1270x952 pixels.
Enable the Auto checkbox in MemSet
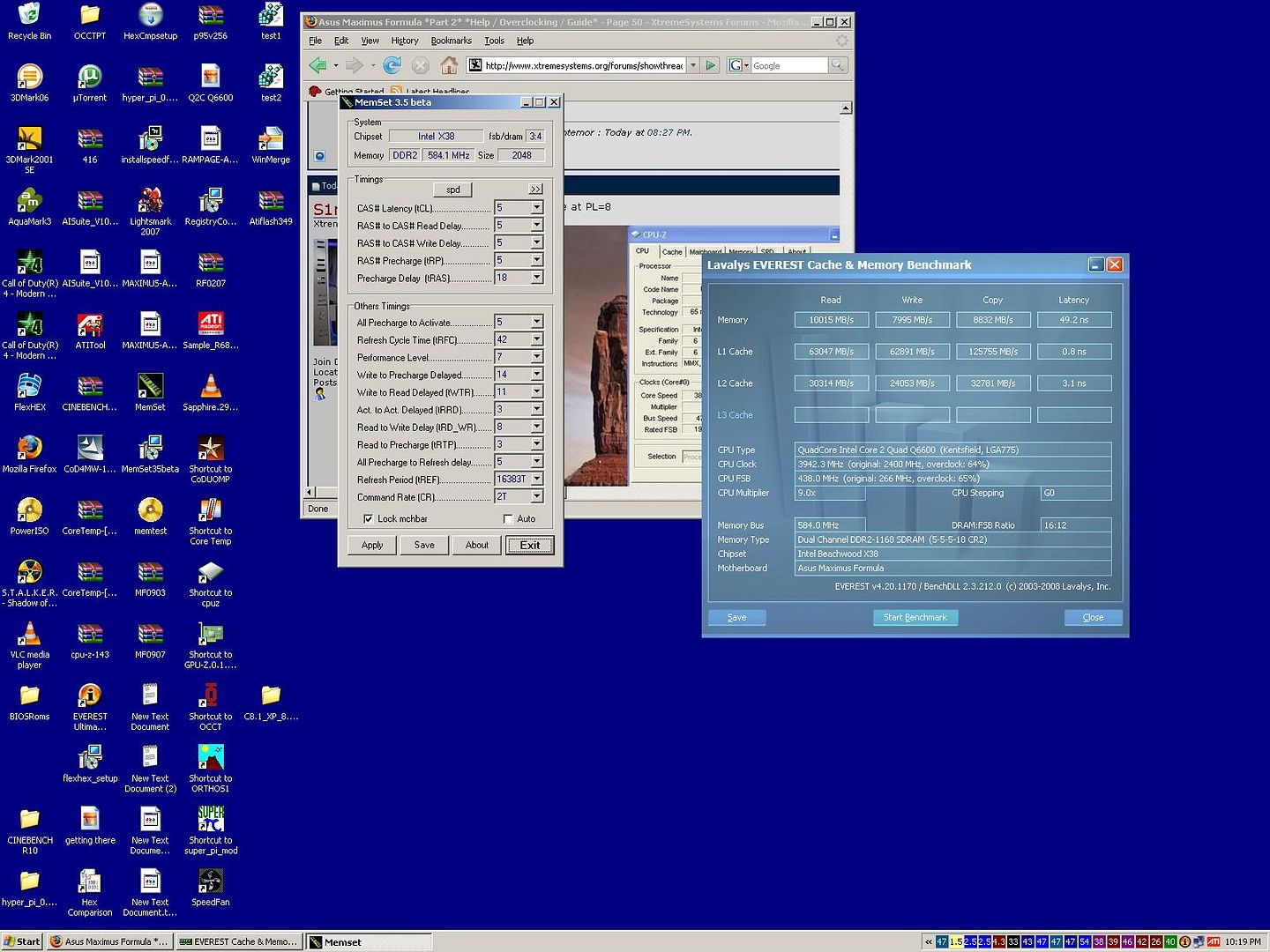pos(508,519)
